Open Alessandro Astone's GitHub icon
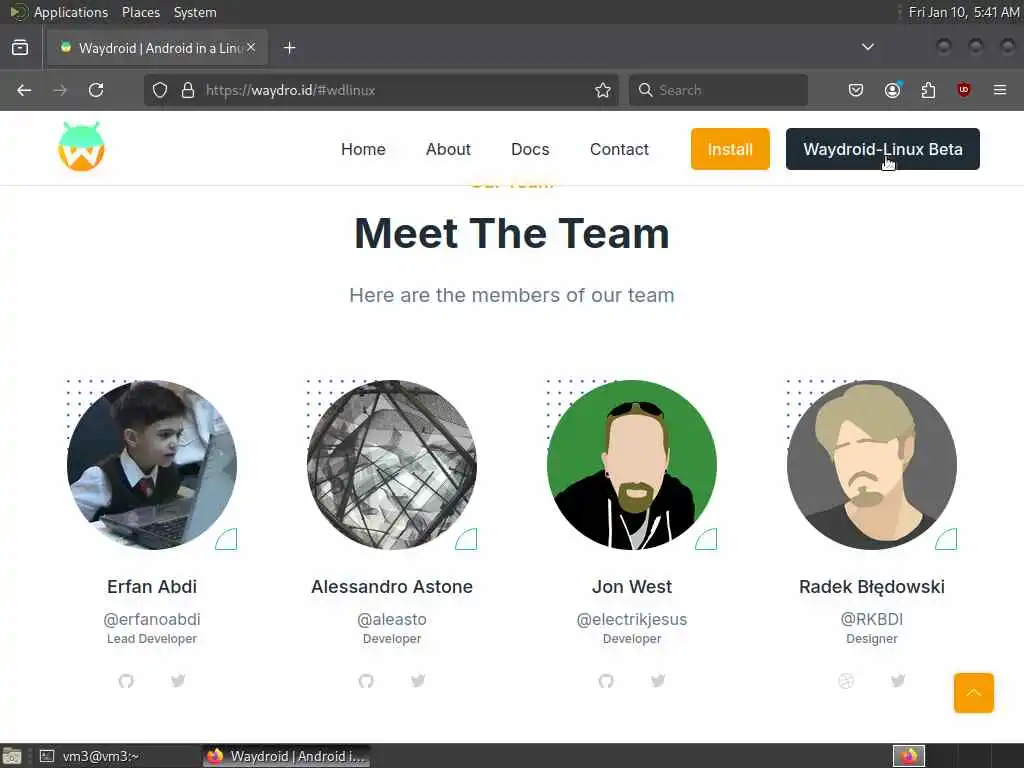 (x=366, y=681)
